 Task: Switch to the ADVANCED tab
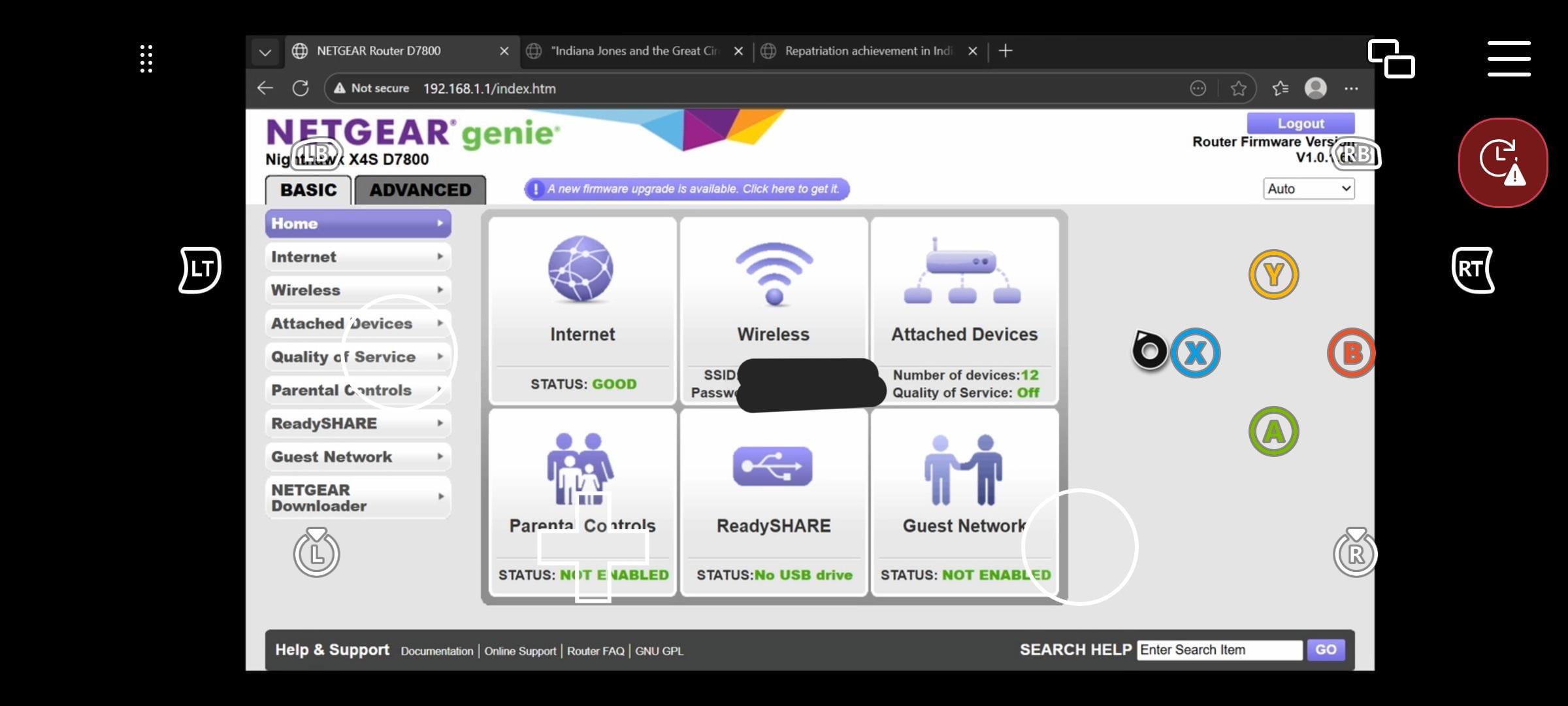[x=420, y=190]
